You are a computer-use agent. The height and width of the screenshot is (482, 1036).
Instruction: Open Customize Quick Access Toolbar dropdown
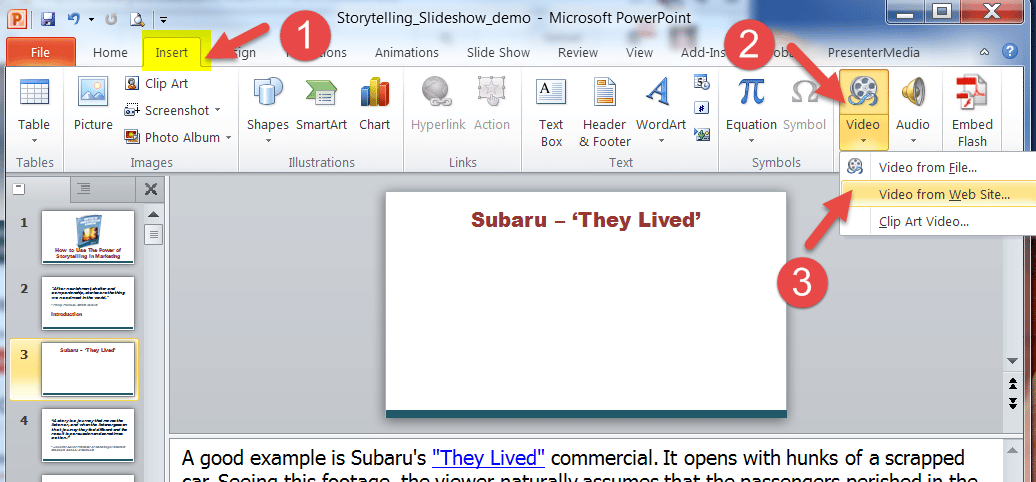tap(163, 20)
